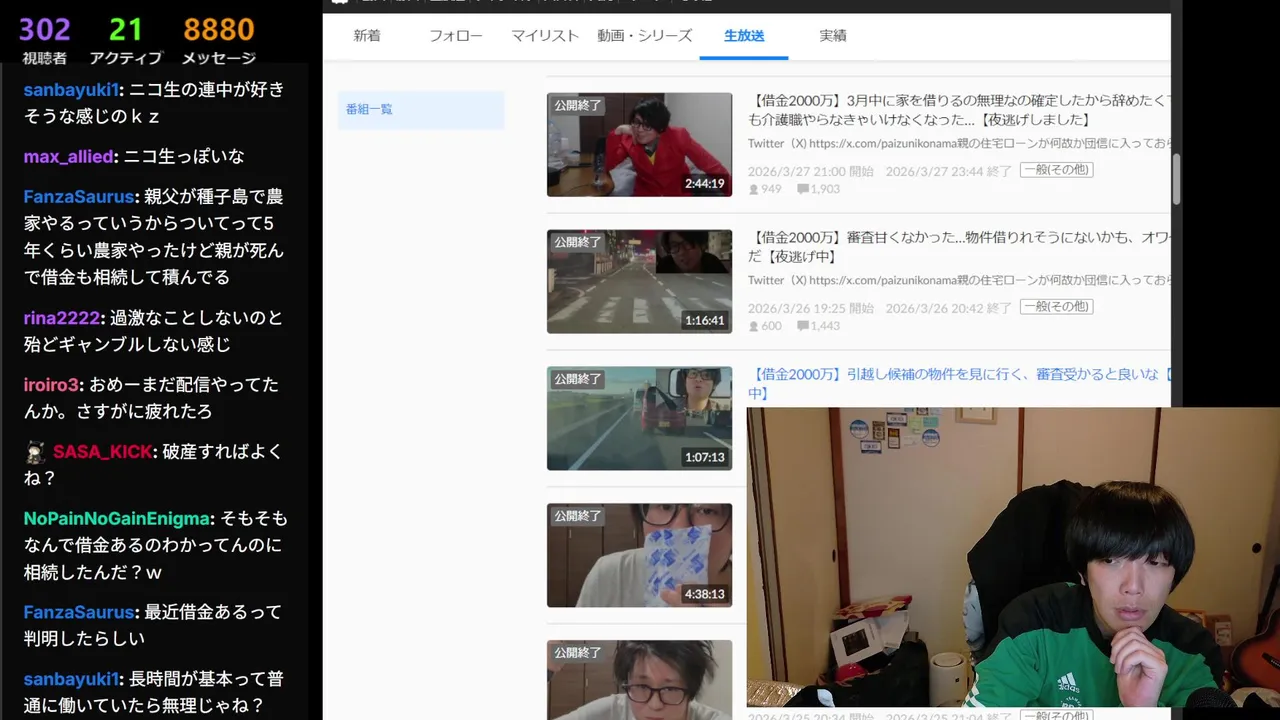The height and width of the screenshot is (720, 1280).
Task: Open broadcast titled 3月中に家を借りるの無理なの確定
Action: tap(958, 109)
